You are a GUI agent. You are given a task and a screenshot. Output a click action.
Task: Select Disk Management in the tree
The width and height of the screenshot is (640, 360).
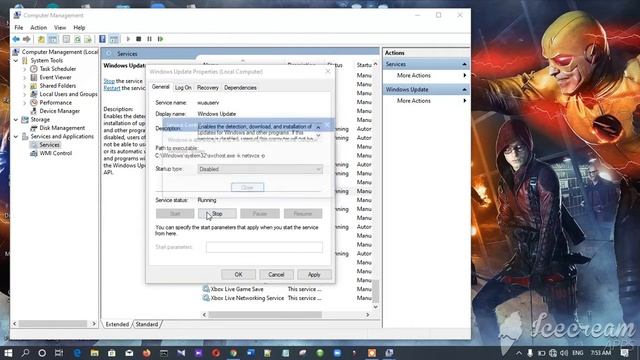click(x=62, y=128)
